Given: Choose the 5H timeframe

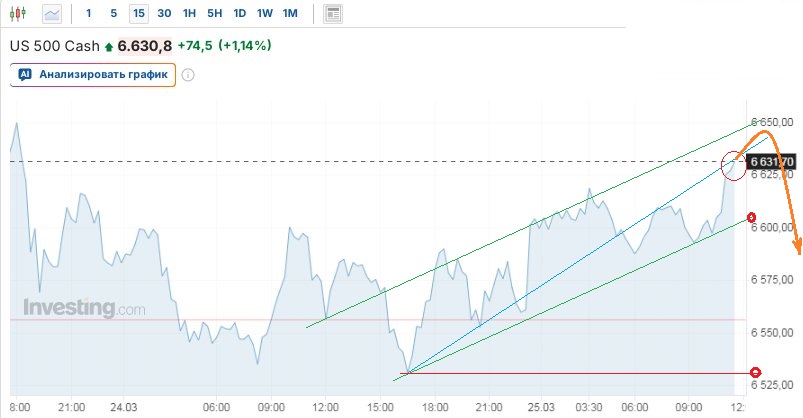Looking at the screenshot, I should coord(214,14).
